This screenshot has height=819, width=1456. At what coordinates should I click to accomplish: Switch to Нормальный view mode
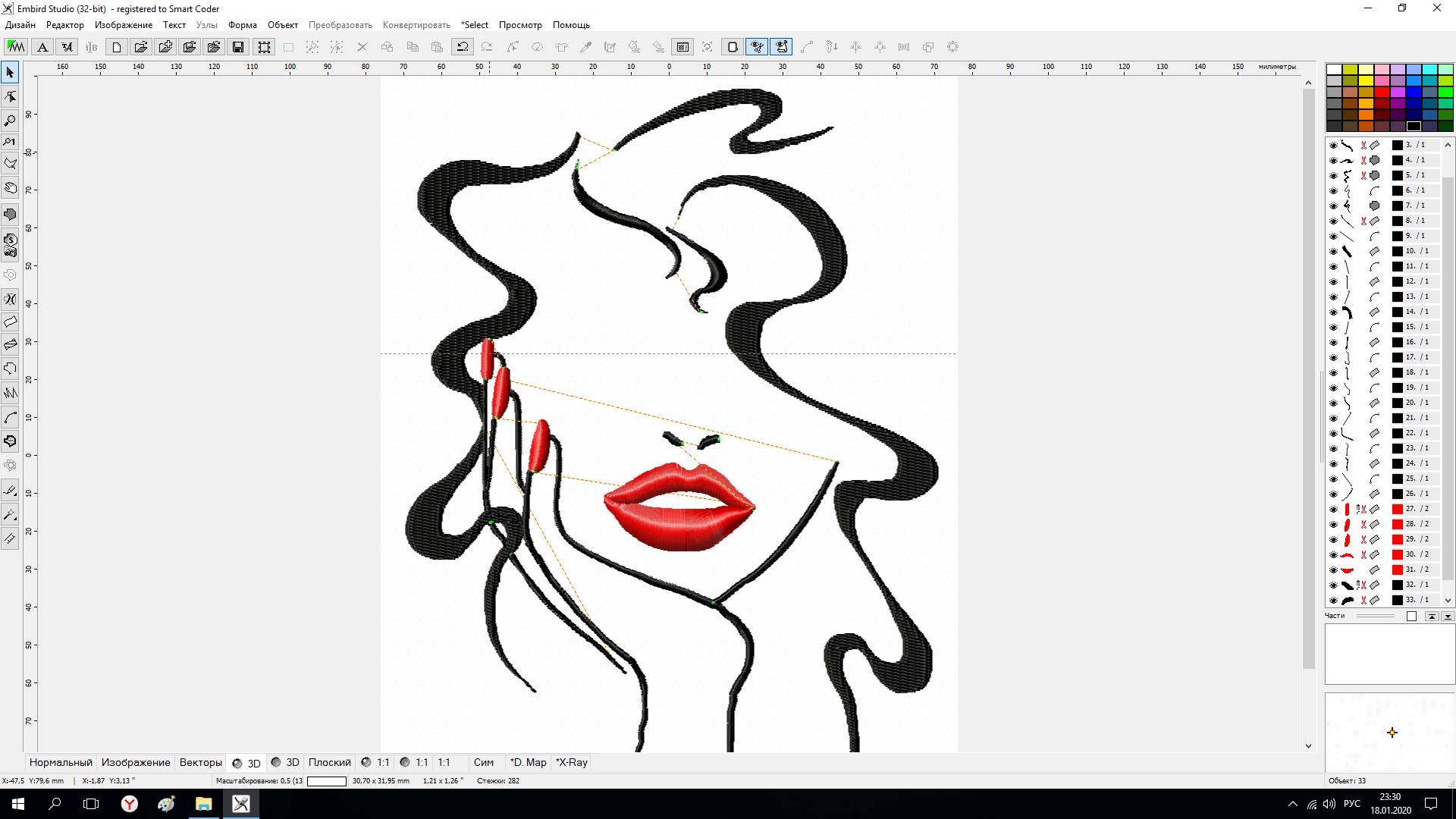tap(61, 762)
